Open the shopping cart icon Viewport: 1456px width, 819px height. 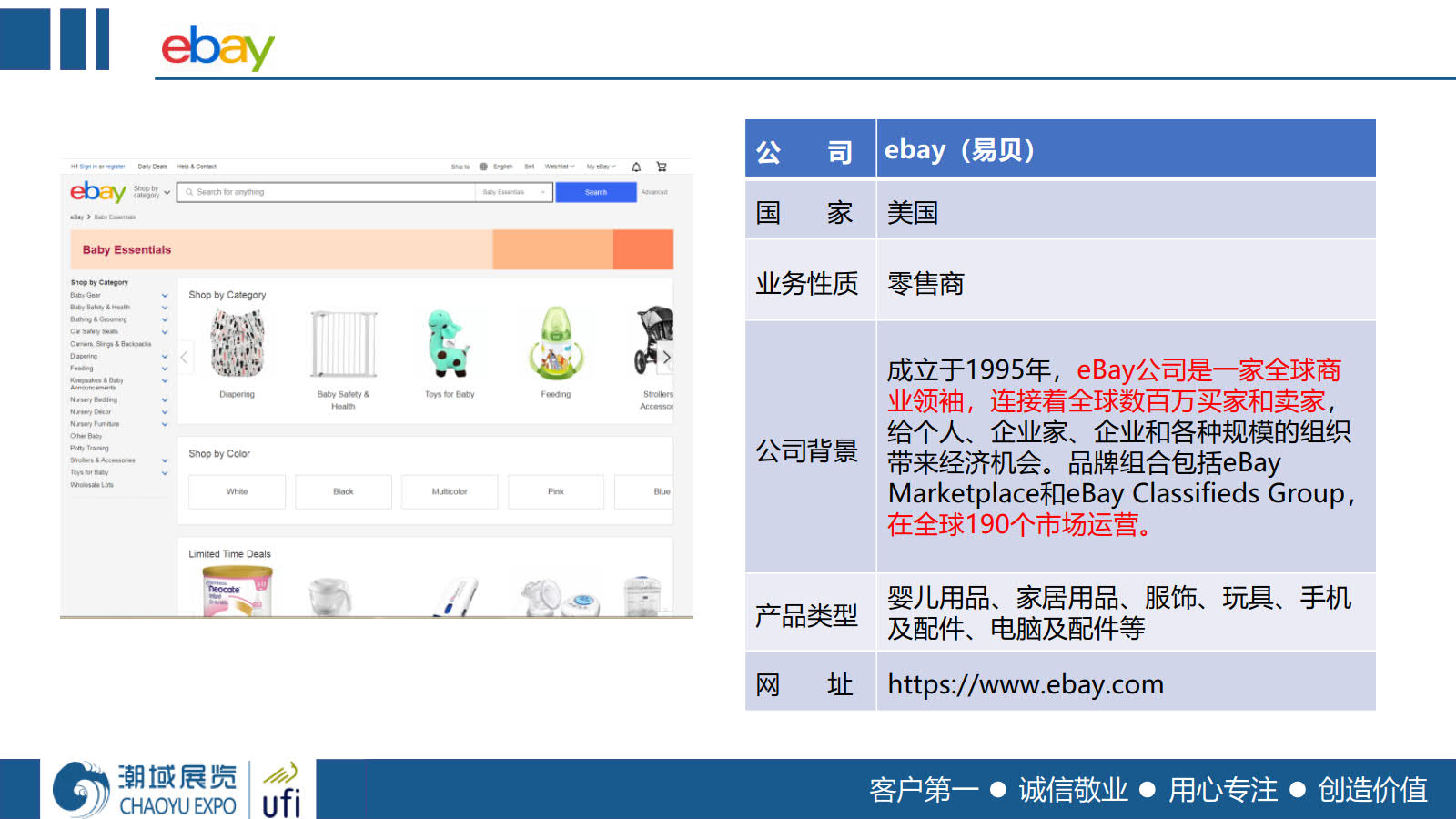(662, 167)
